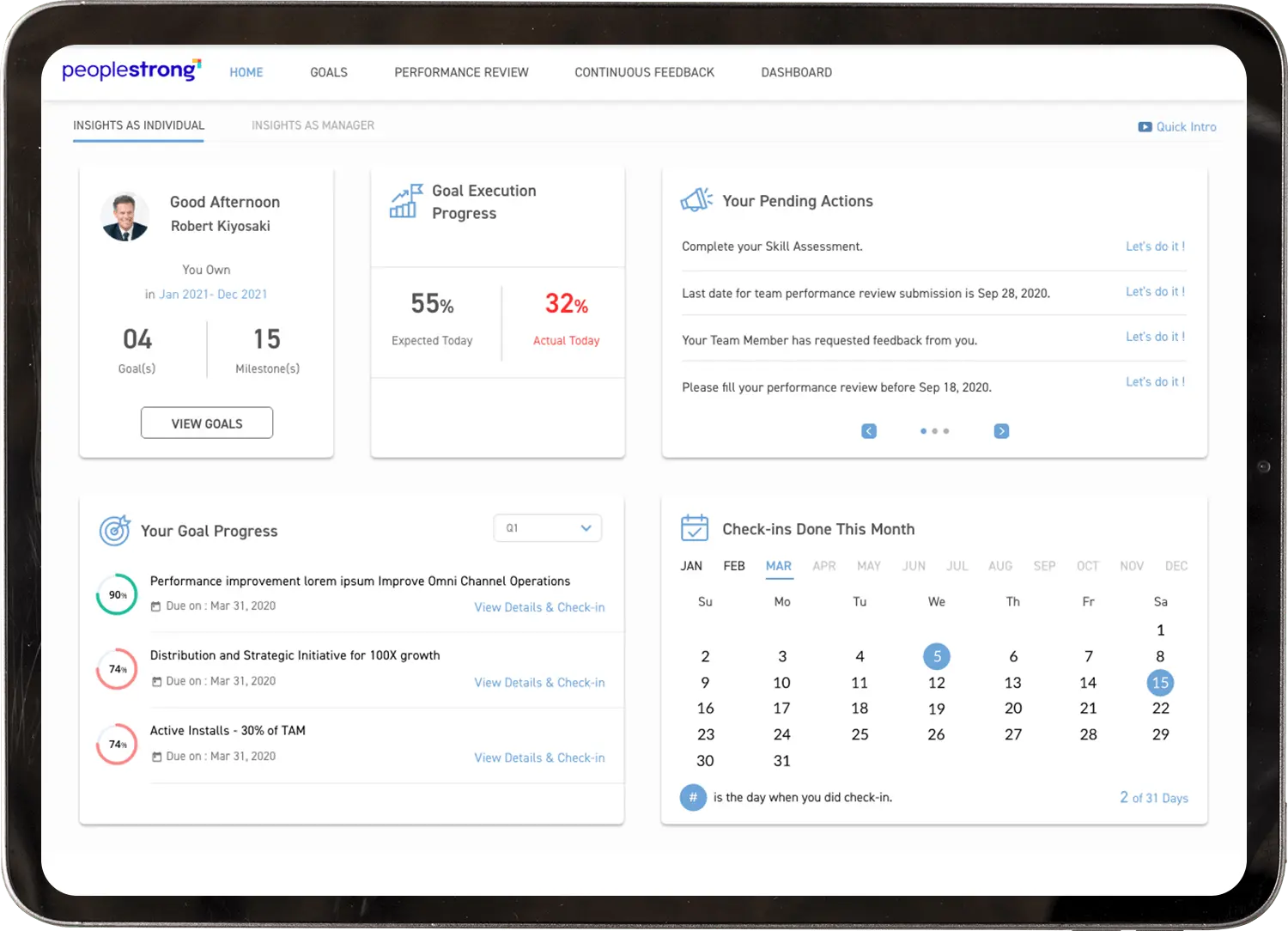Open the Q1 quarter dropdown

[x=548, y=528]
